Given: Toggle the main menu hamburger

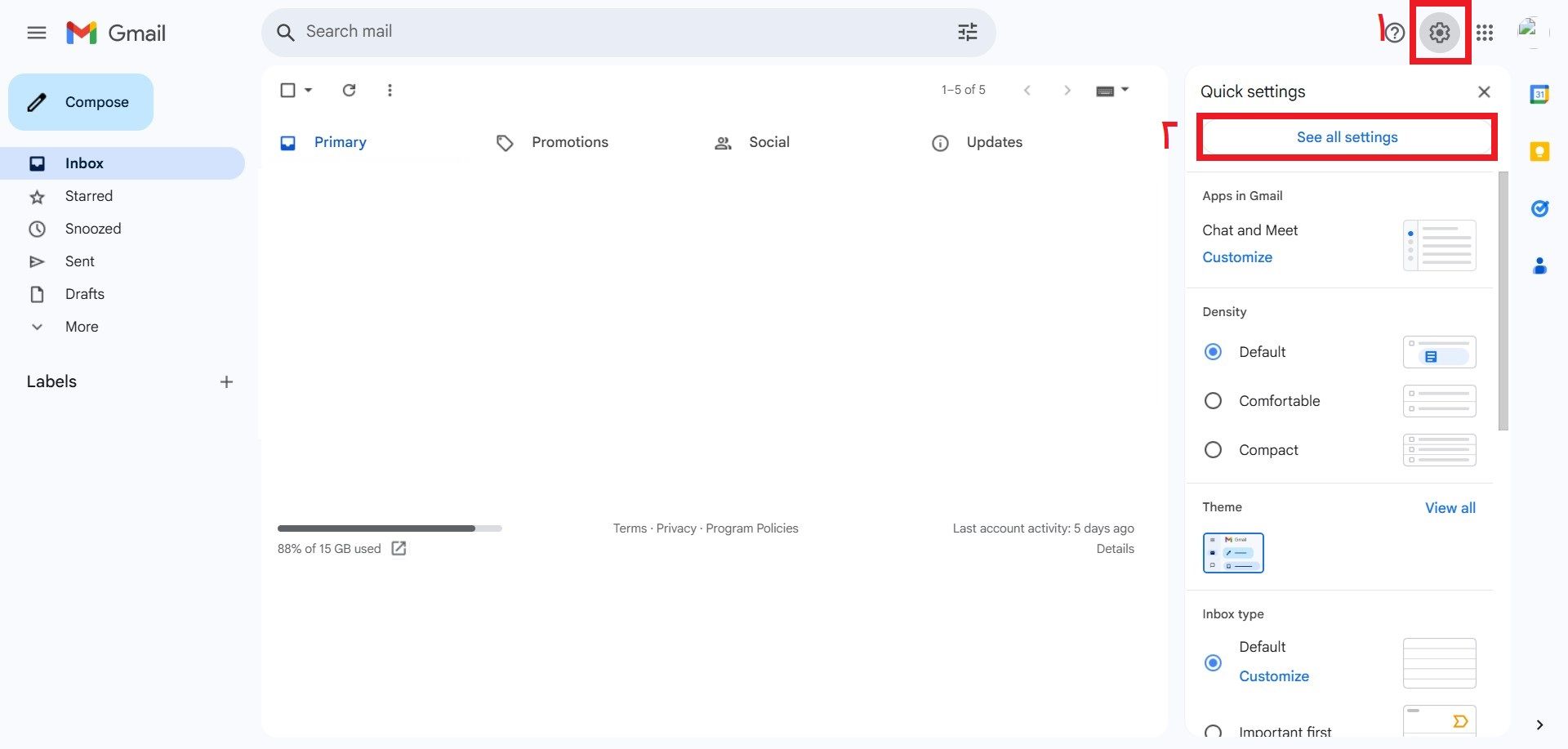Looking at the screenshot, I should tap(37, 33).
